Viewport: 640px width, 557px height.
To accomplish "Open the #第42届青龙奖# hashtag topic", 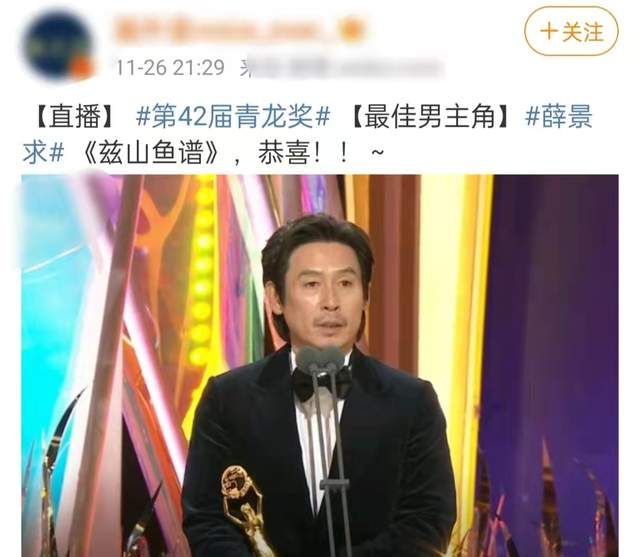I will pyautogui.click(x=233, y=116).
